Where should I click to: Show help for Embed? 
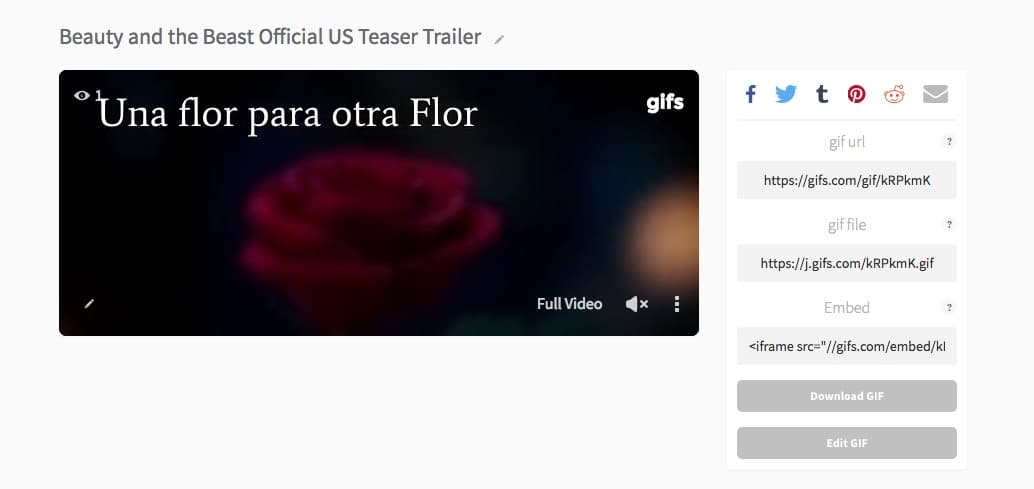coord(949,307)
